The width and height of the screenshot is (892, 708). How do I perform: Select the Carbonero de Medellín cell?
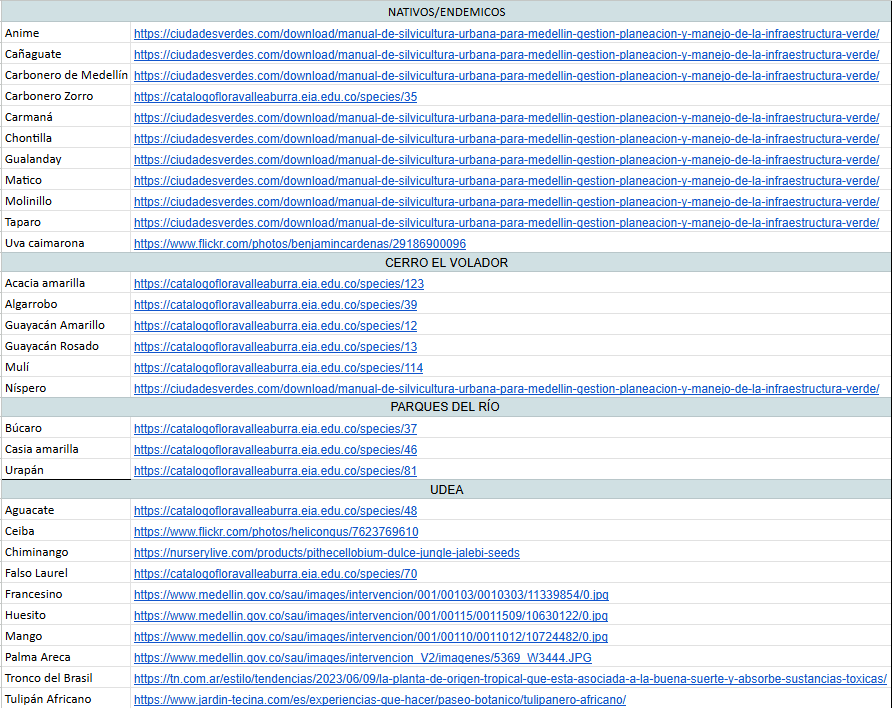66,75
